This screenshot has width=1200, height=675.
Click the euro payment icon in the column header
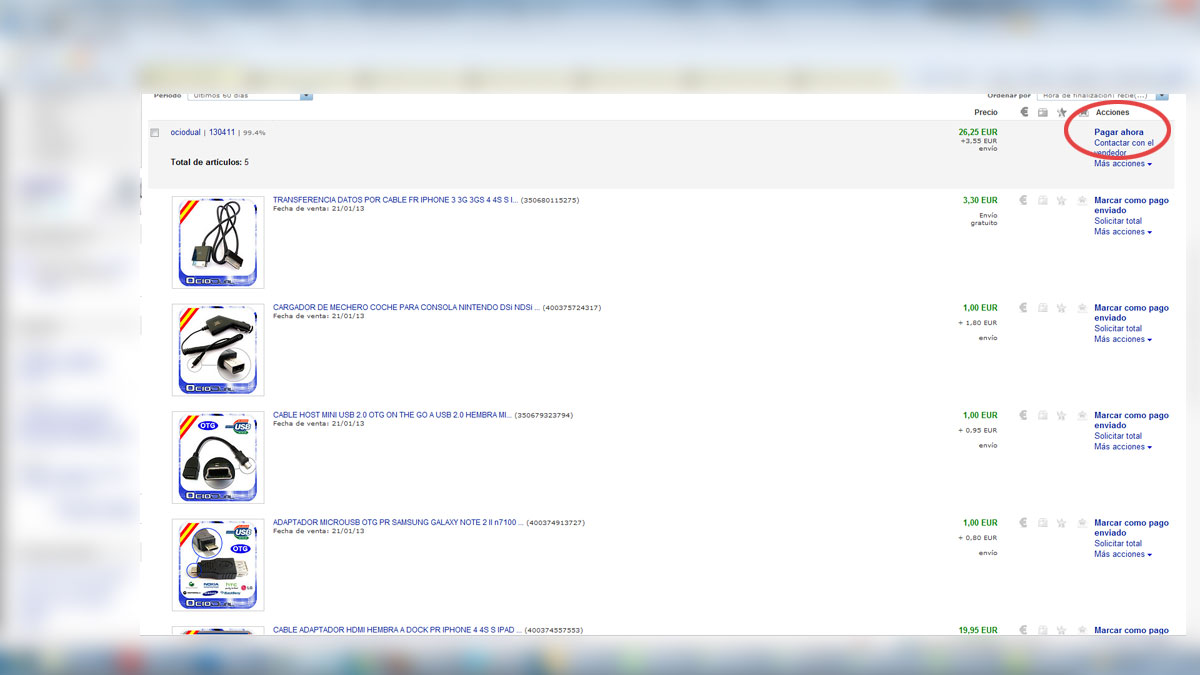[x=1024, y=112]
